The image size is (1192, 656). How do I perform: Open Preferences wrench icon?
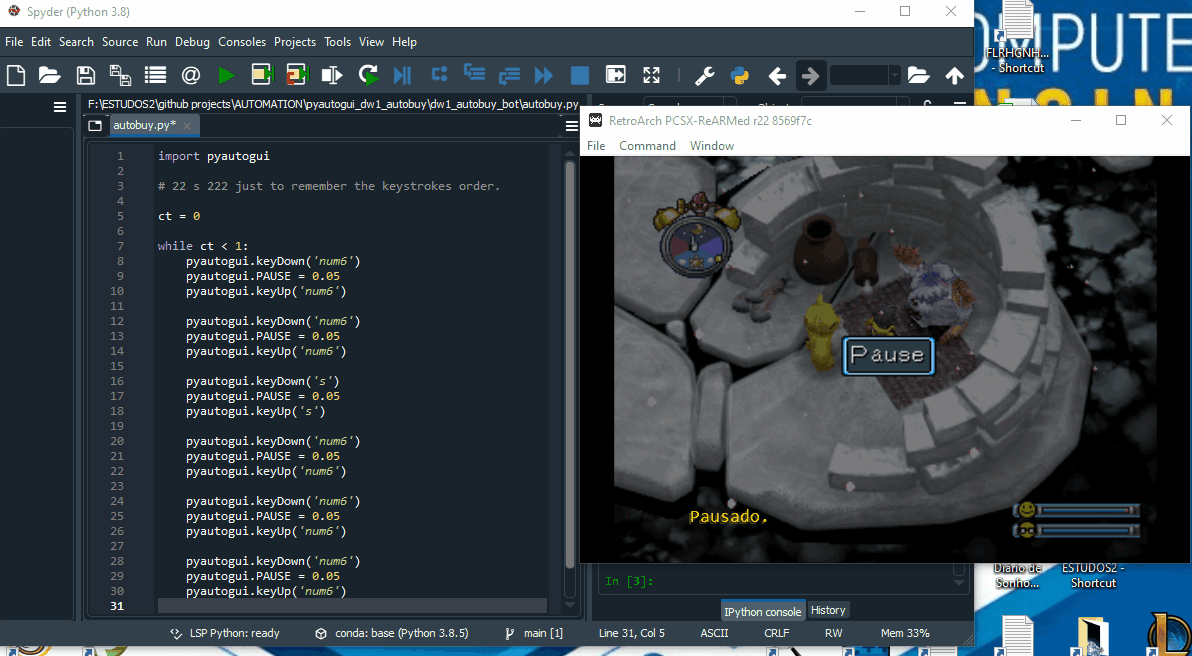[705, 75]
